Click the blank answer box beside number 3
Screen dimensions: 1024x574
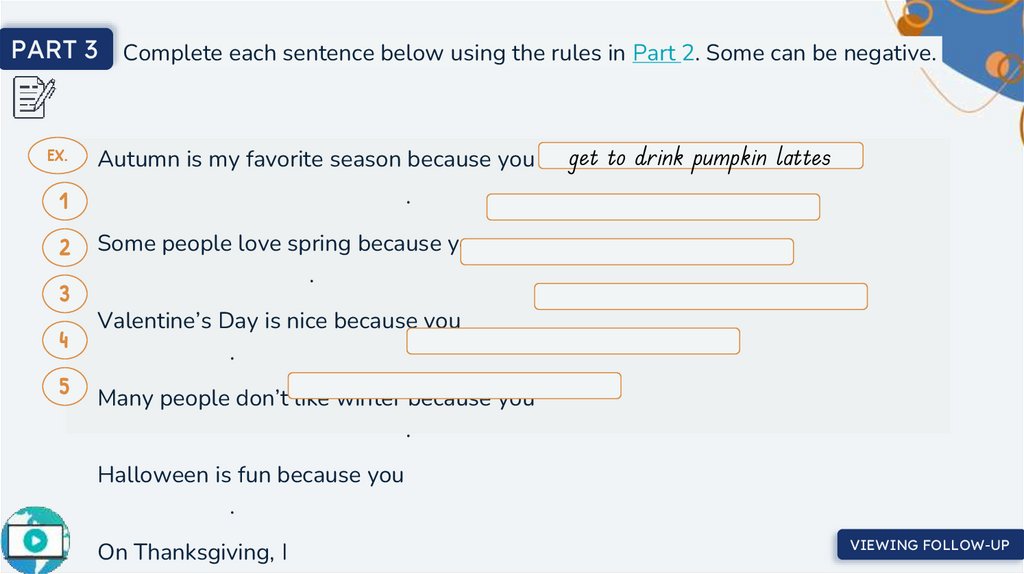click(700, 297)
